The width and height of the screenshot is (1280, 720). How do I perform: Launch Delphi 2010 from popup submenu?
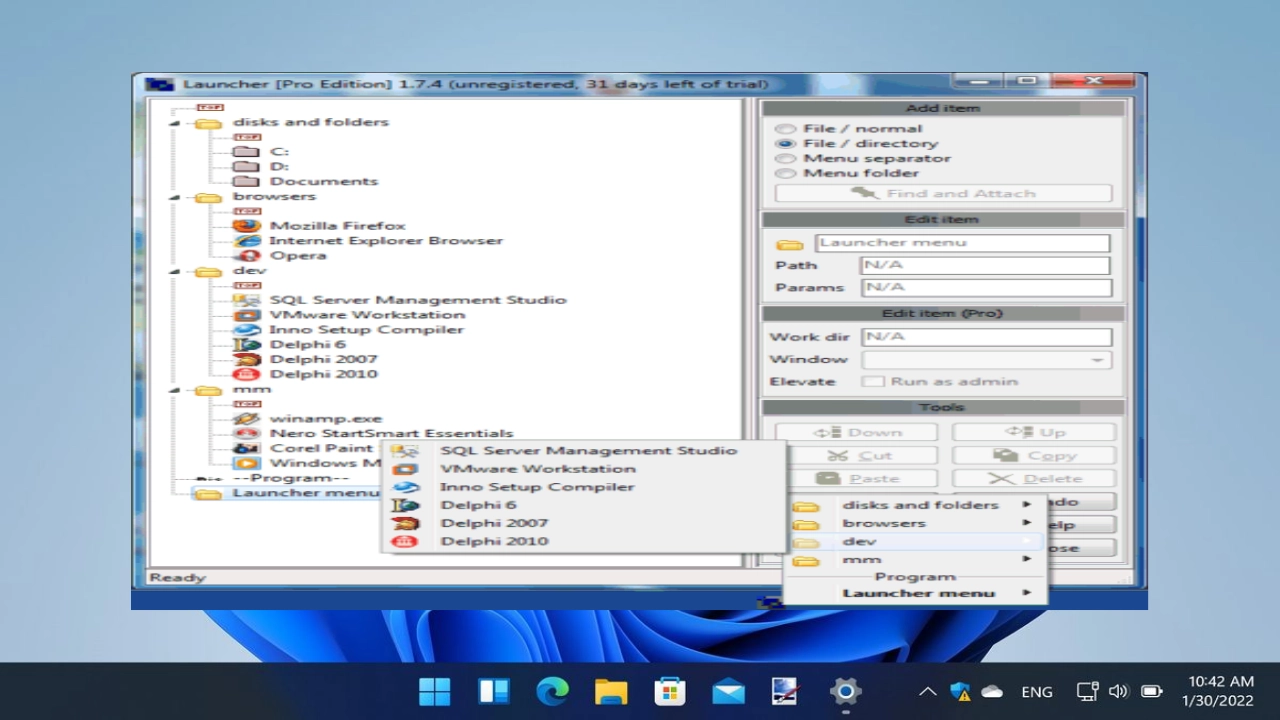point(584,541)
